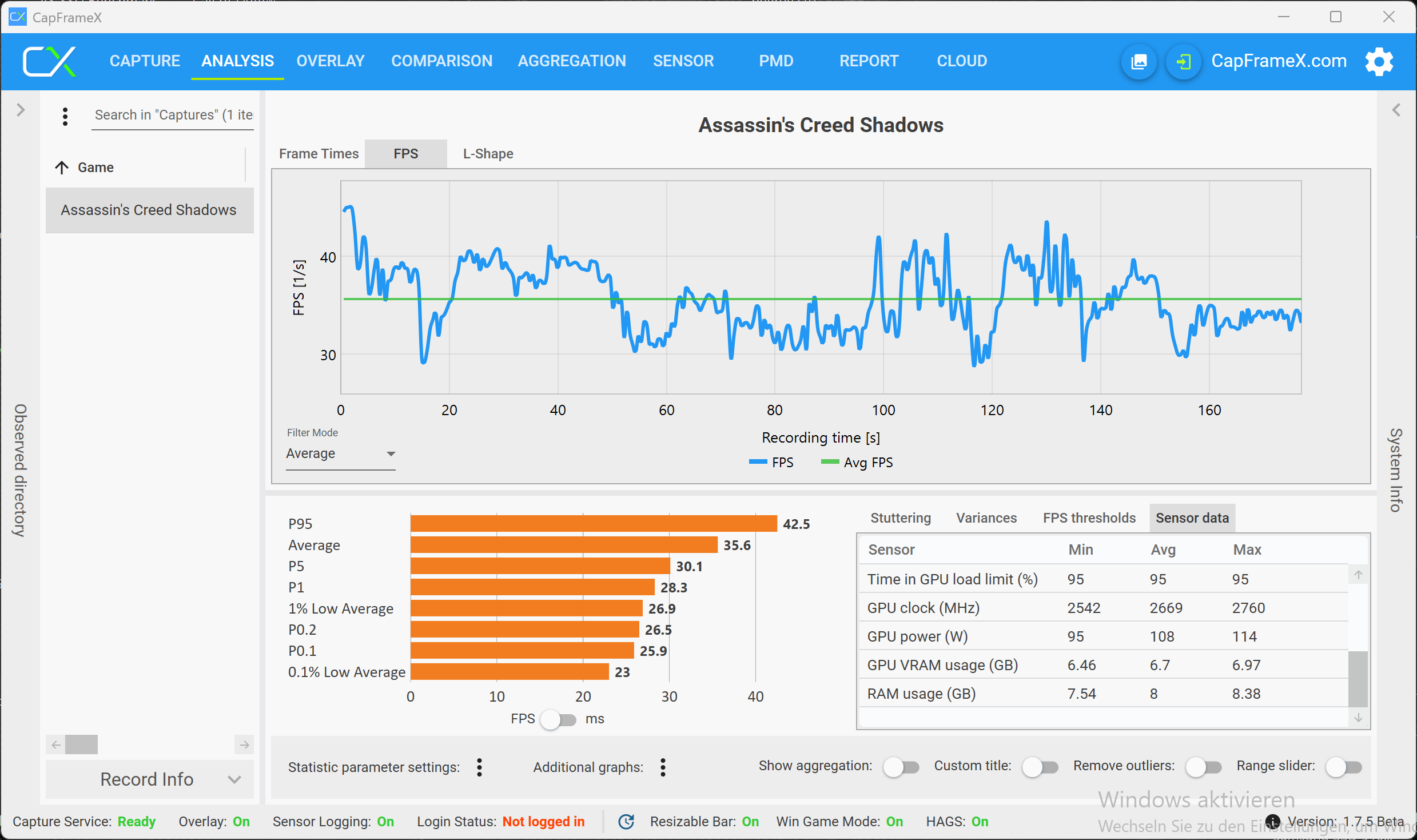Click the CapFrameX logo in header
Screen dimensions: 1417x840
(x=49, y=61)
